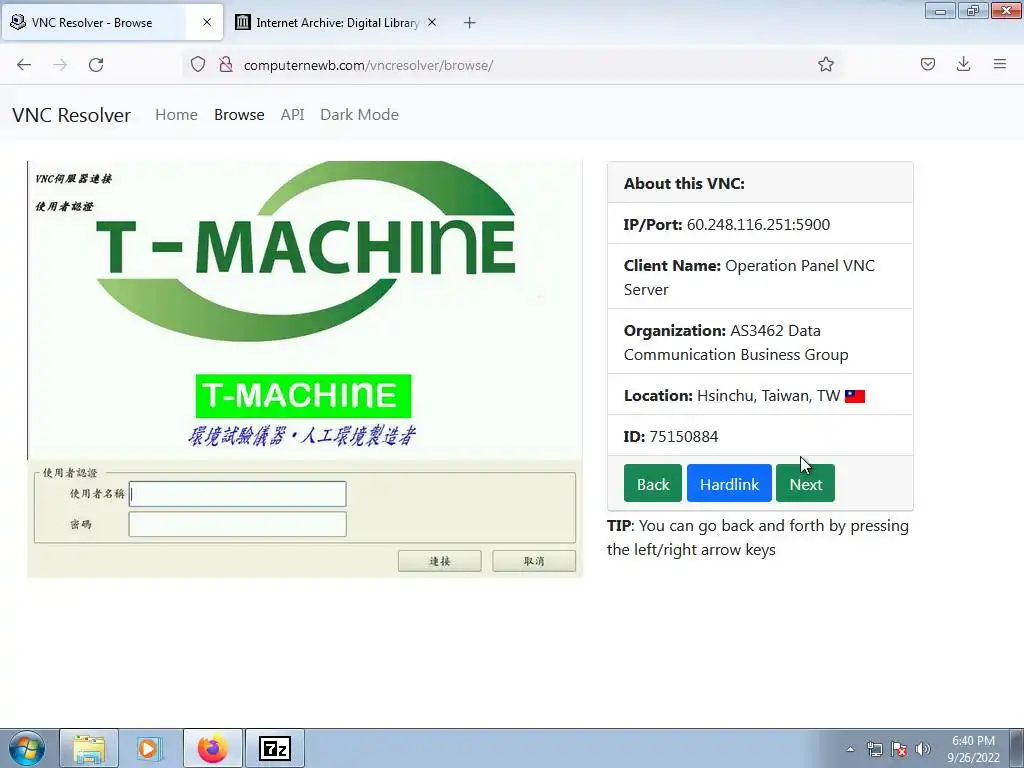This screenshot has height=768, width=1024.
Task: Click the volume speaker tray icon
Action: (x=923, y=749)
